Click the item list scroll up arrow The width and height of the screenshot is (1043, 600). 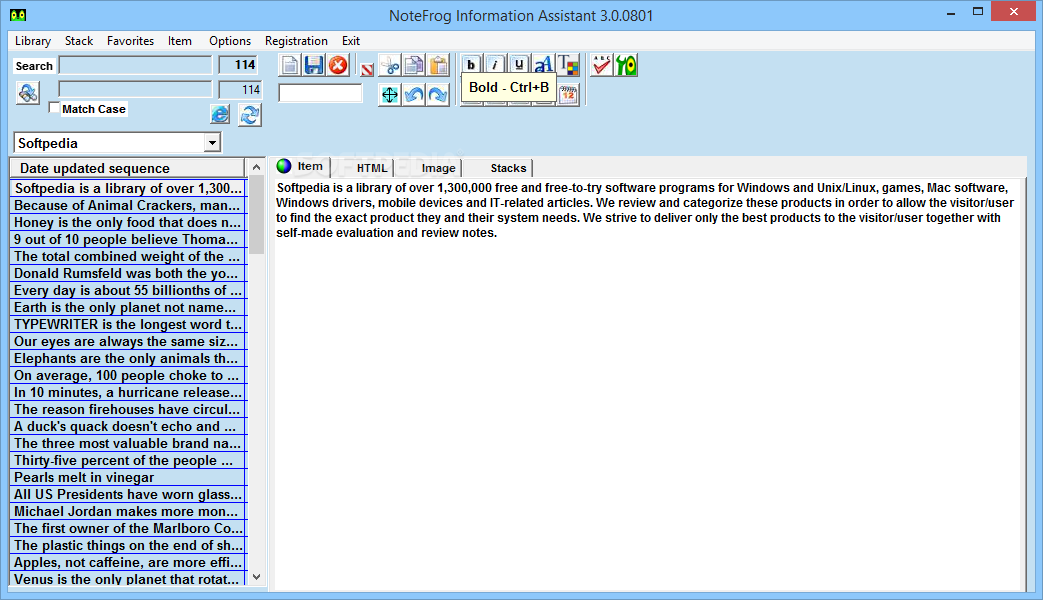(x=257, y=167)
